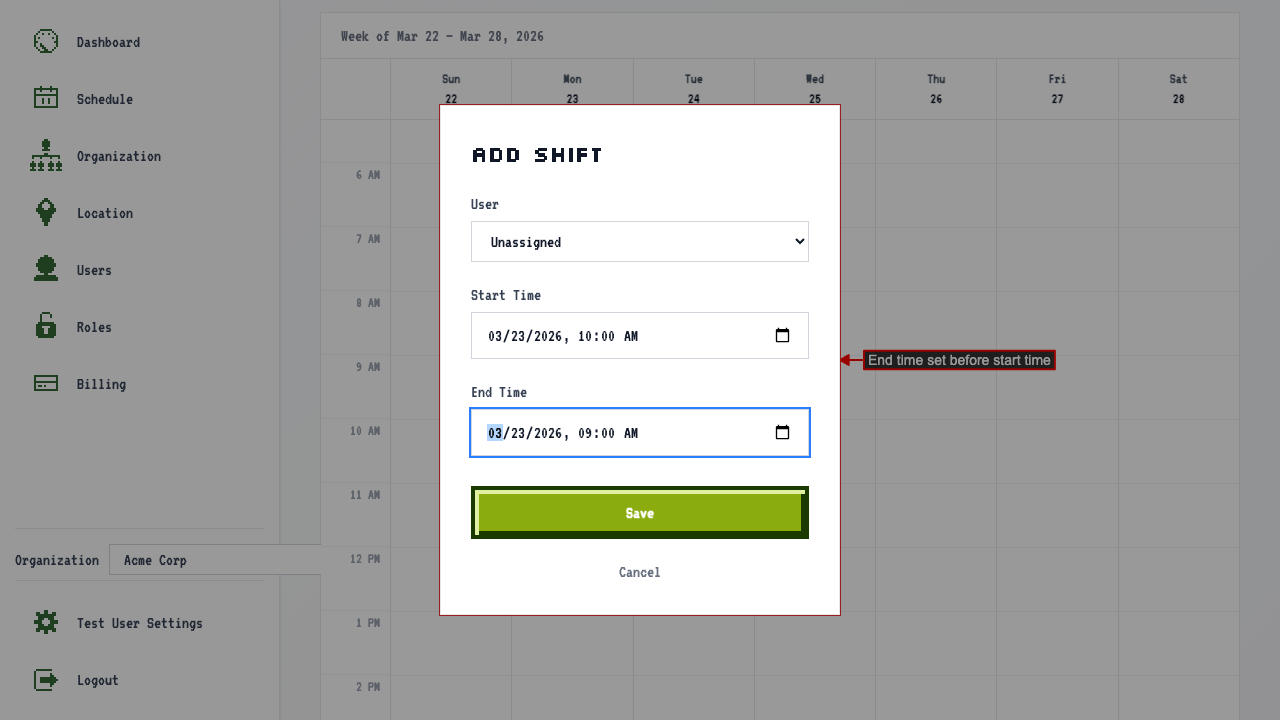Open the Schedule calendar icon
The image size is (1280, 720).
(x=46, y=98)
